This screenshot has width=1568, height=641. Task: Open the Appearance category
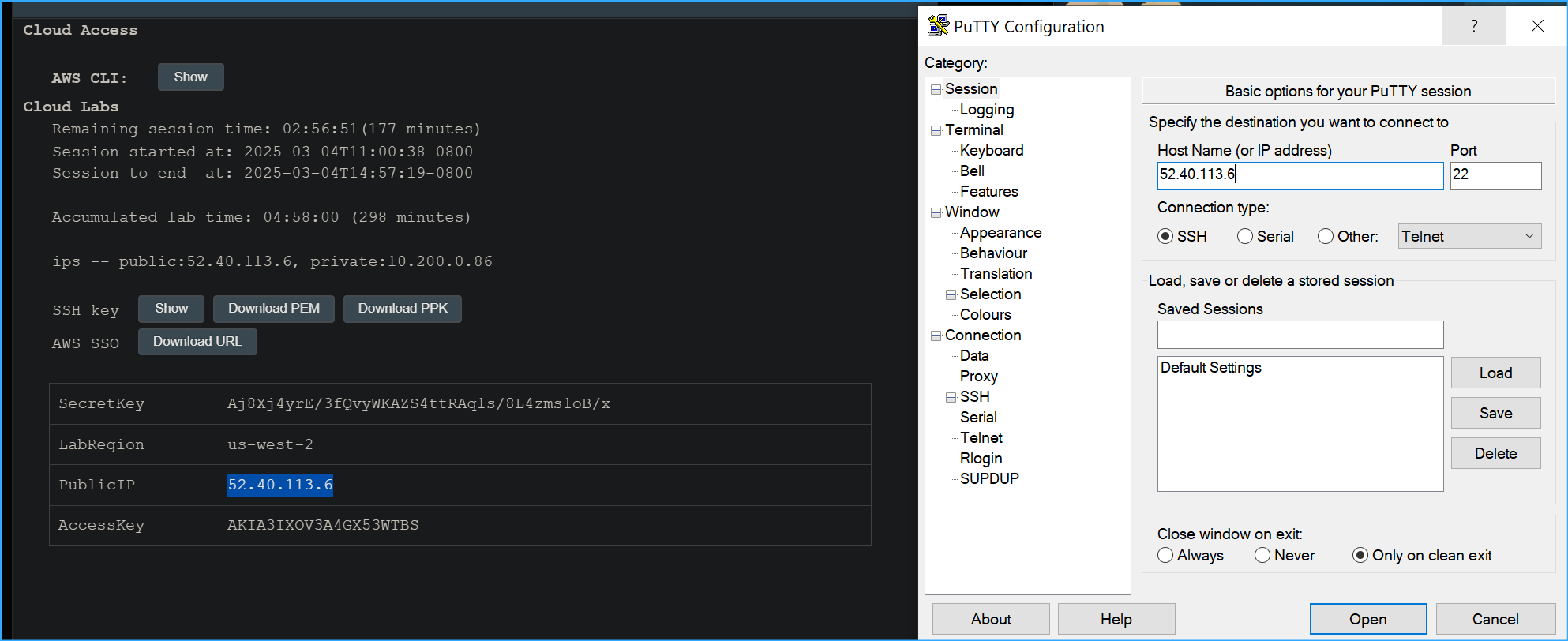click(x=1000, y=232)
